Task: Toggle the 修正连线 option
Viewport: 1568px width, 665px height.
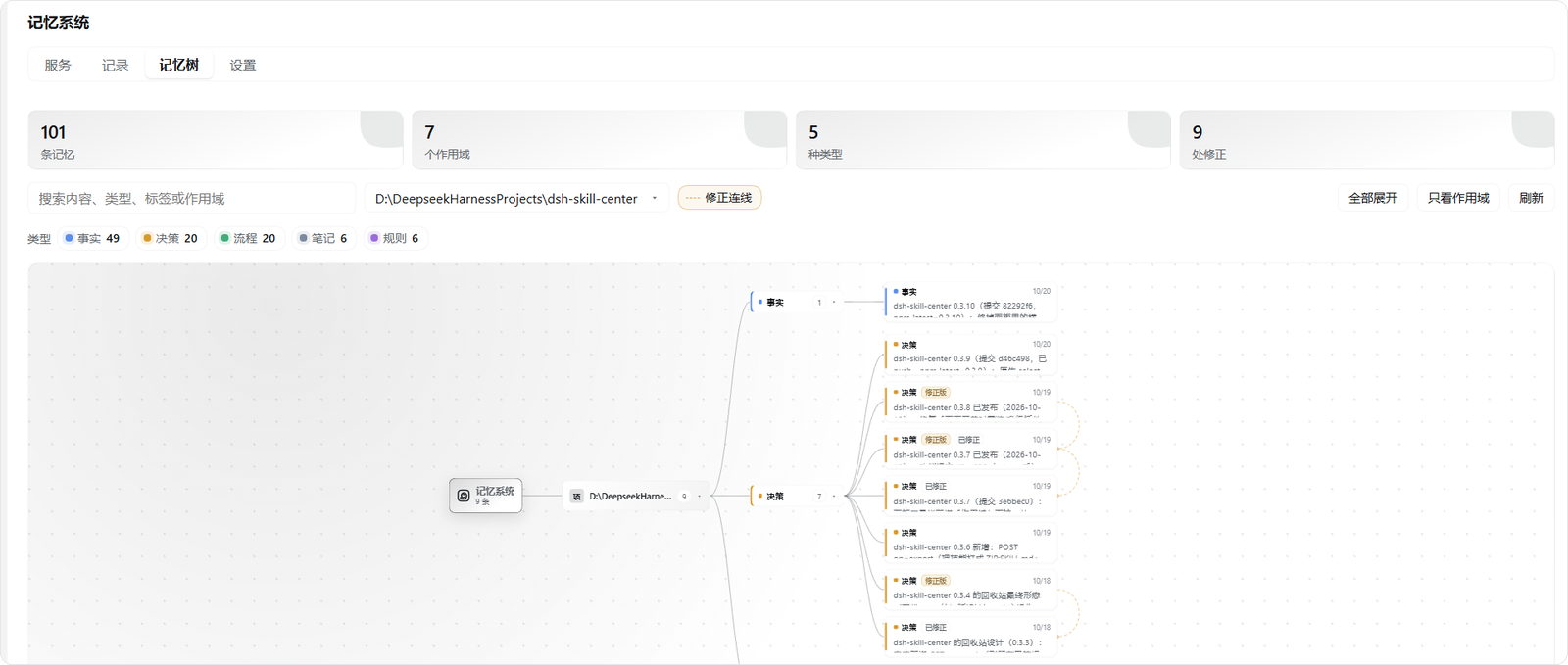Action: tap(719, 198)
